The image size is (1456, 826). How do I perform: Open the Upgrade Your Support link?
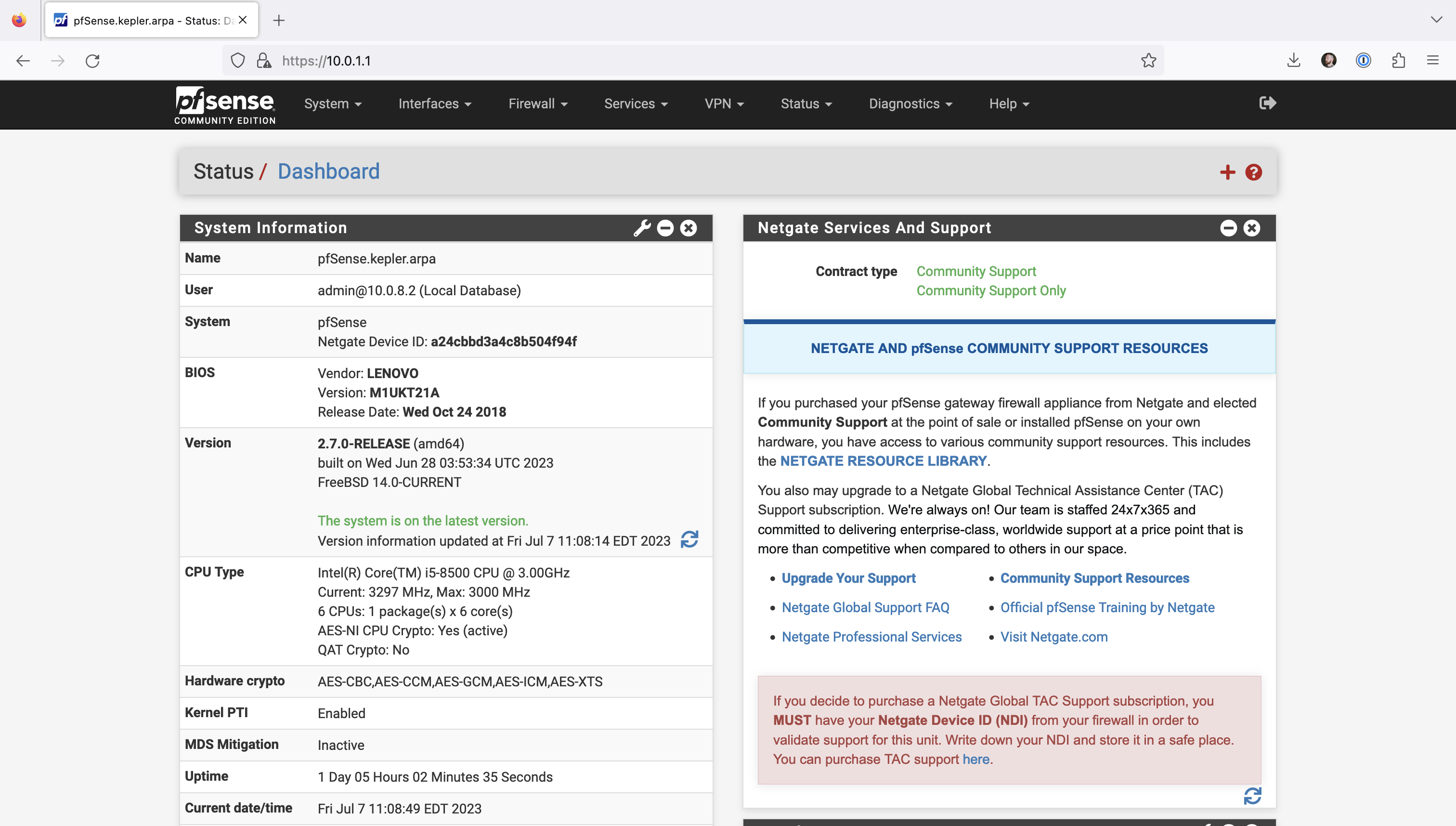(x=848, y=578)
